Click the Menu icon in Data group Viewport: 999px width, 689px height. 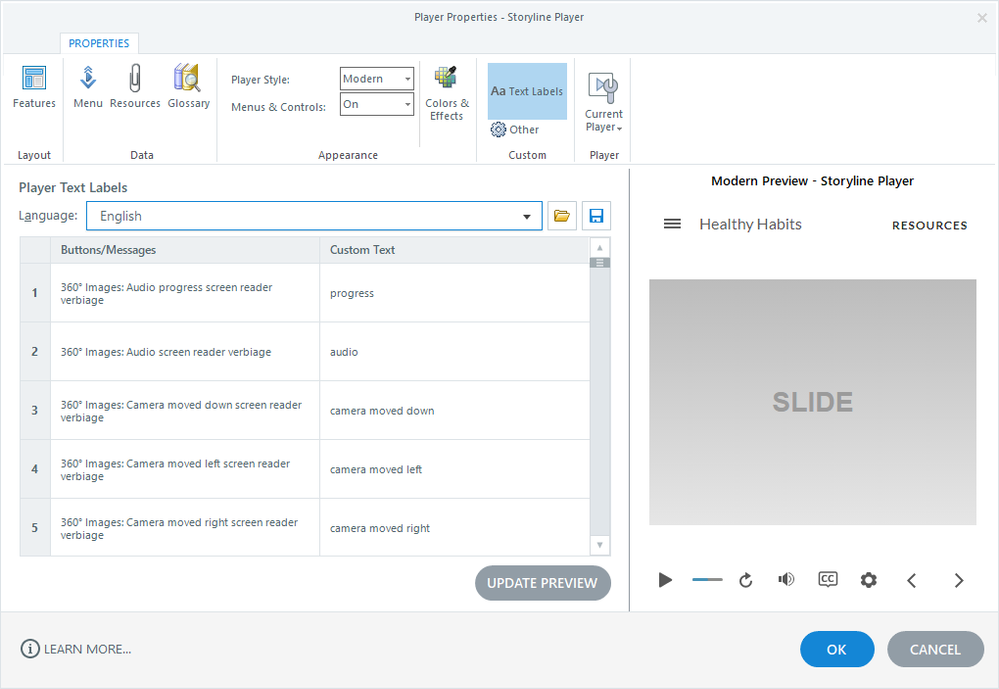pos(88,87)
